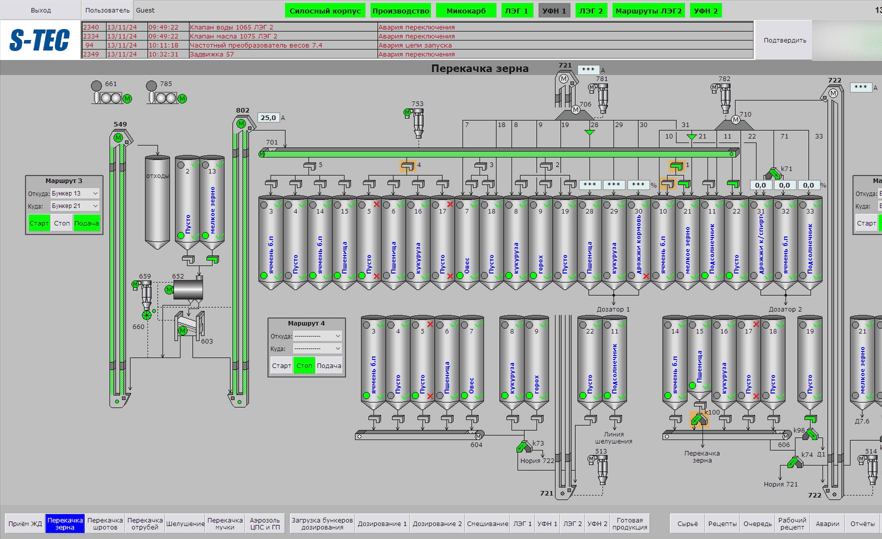
Task: Toggle gate valve 2 under conveyor 701
Action: point(546,165)
